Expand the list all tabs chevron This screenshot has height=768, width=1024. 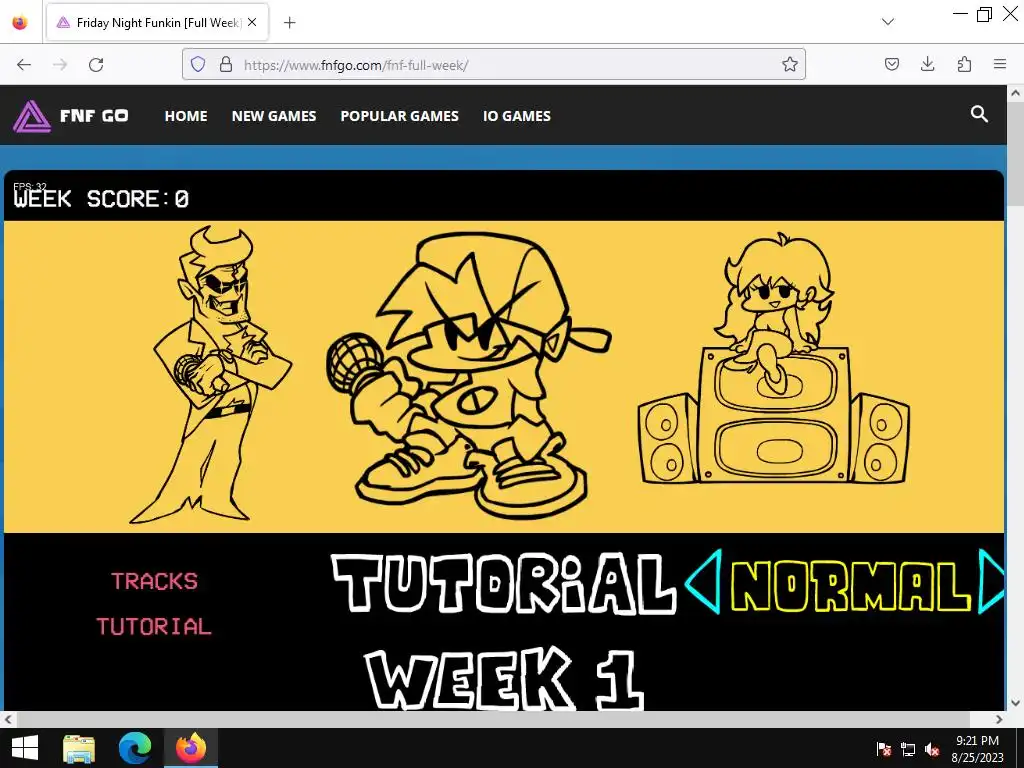click(888, 22)
